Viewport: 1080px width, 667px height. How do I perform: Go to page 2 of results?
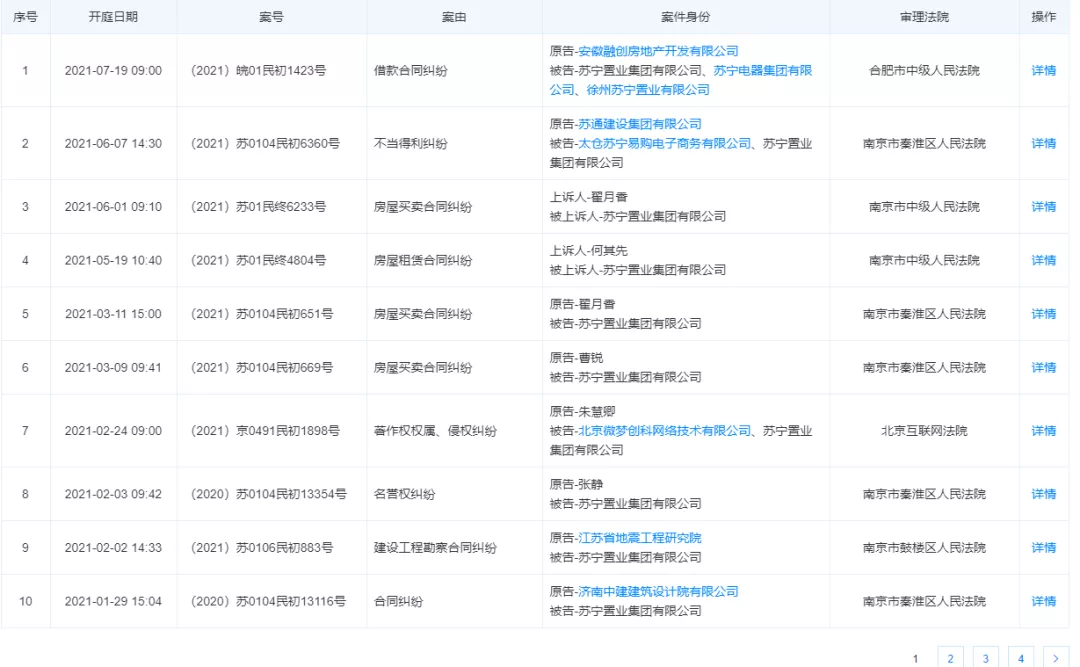(x=950, y=658)
